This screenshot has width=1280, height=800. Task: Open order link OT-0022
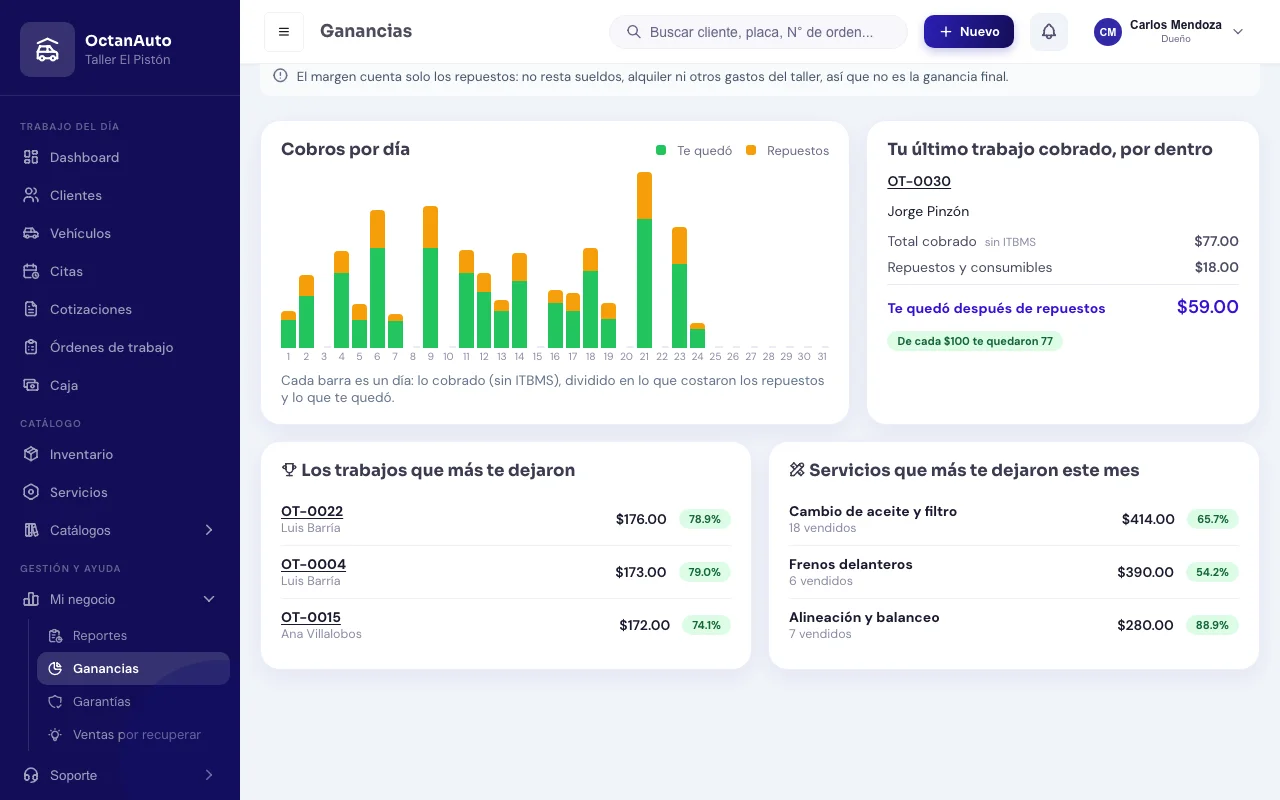(312, 511)
